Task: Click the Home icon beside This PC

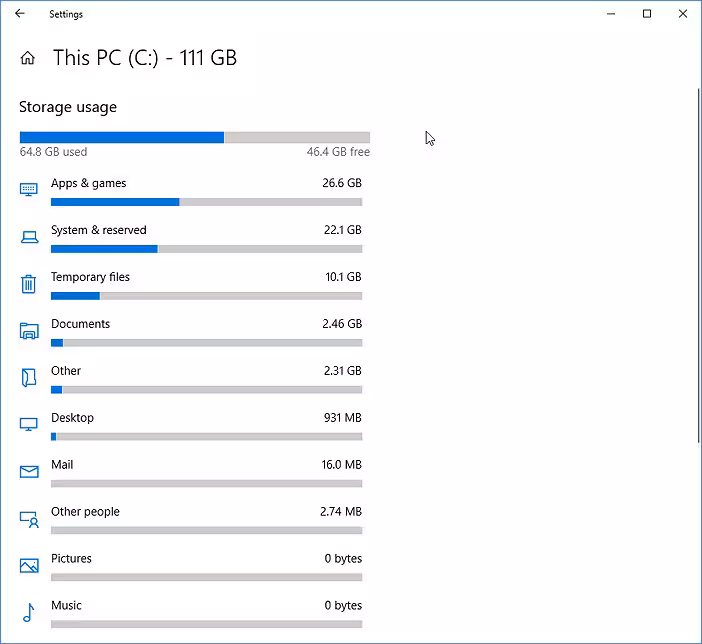Action: pyautogui.click(x=28, y=58)
